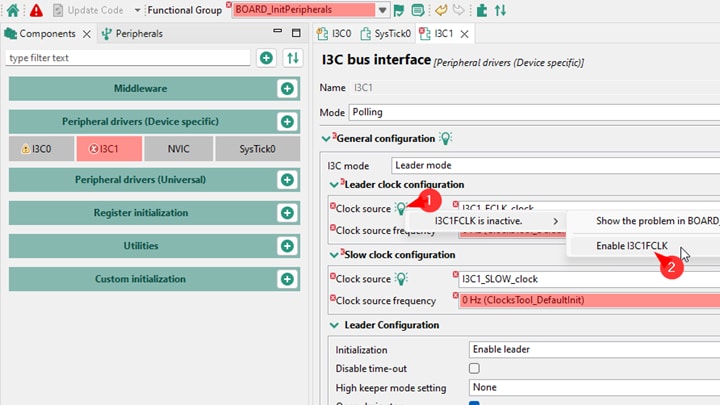Select the NVIC peripheral driver button
Screen dimensions: 720x405
point(171,149)
